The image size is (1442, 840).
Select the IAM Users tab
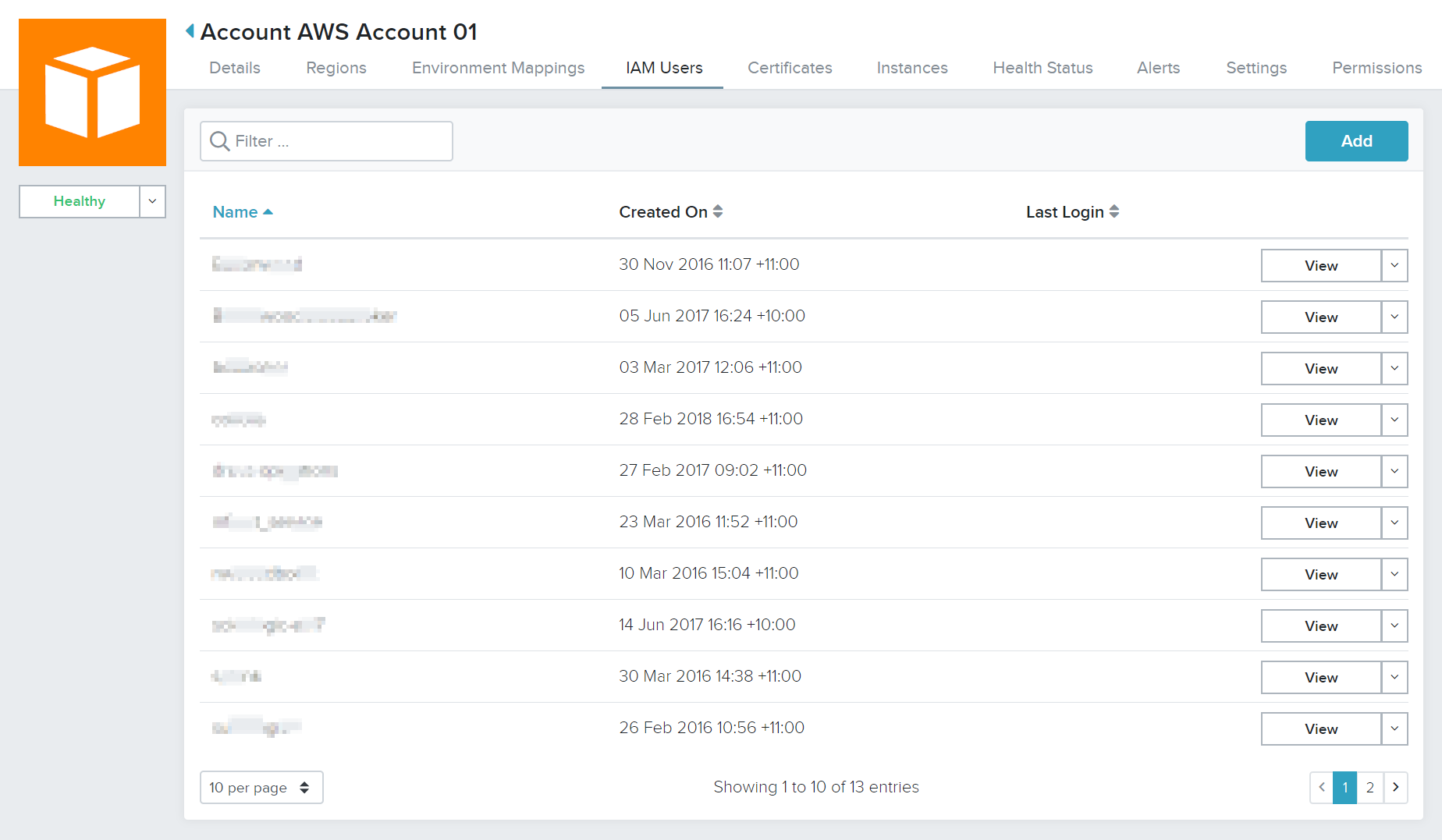pyautogui.click(x=664, y=68)
